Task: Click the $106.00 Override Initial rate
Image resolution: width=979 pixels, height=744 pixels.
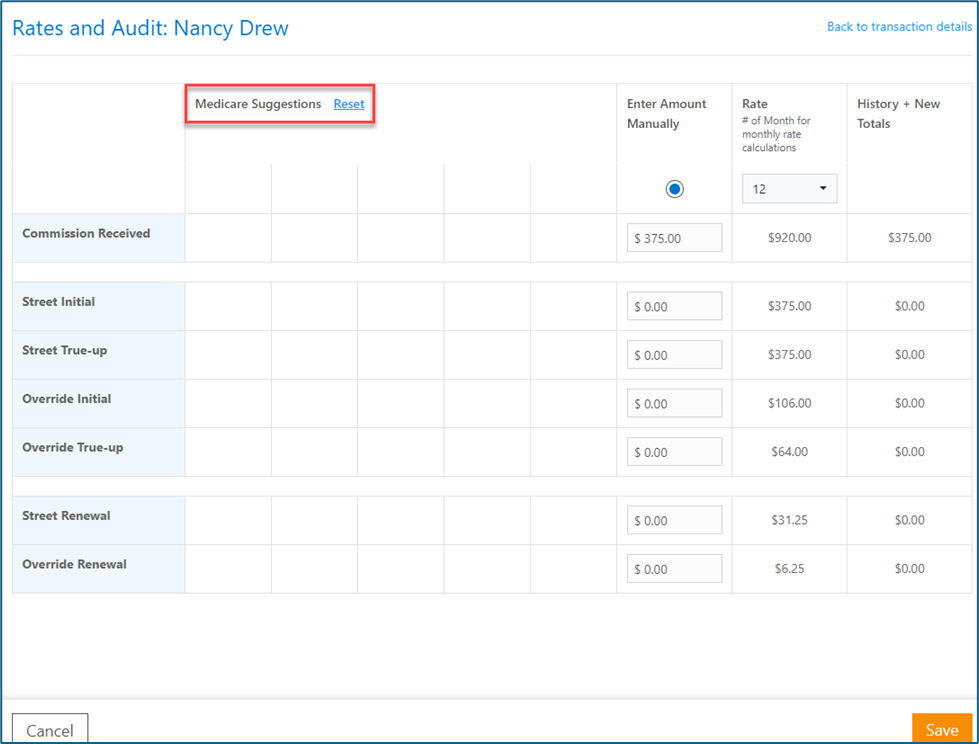Action: click(x=789, y=404)
